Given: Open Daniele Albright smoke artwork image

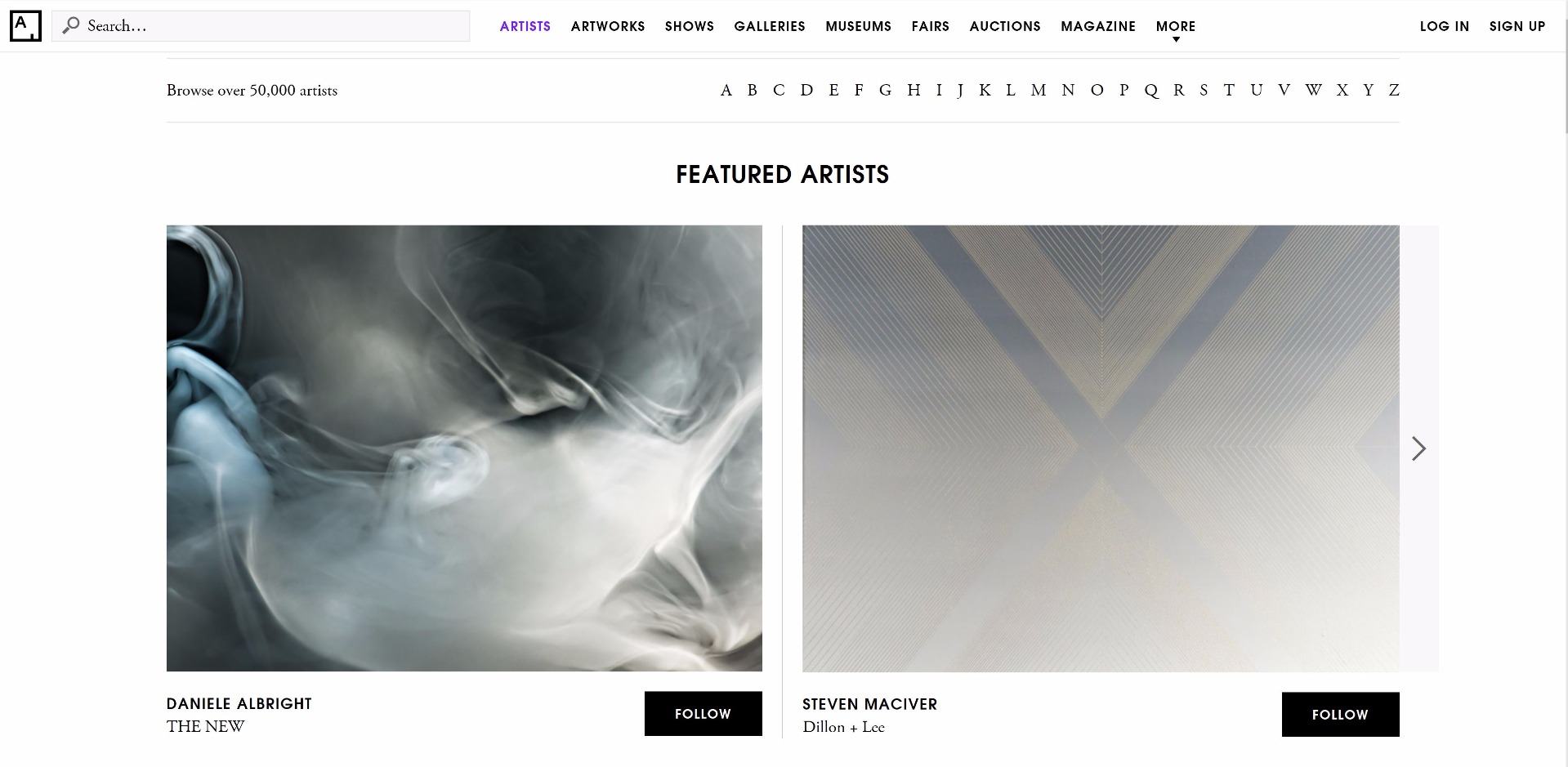Looking at the screenshot, I should coord(464,448).
